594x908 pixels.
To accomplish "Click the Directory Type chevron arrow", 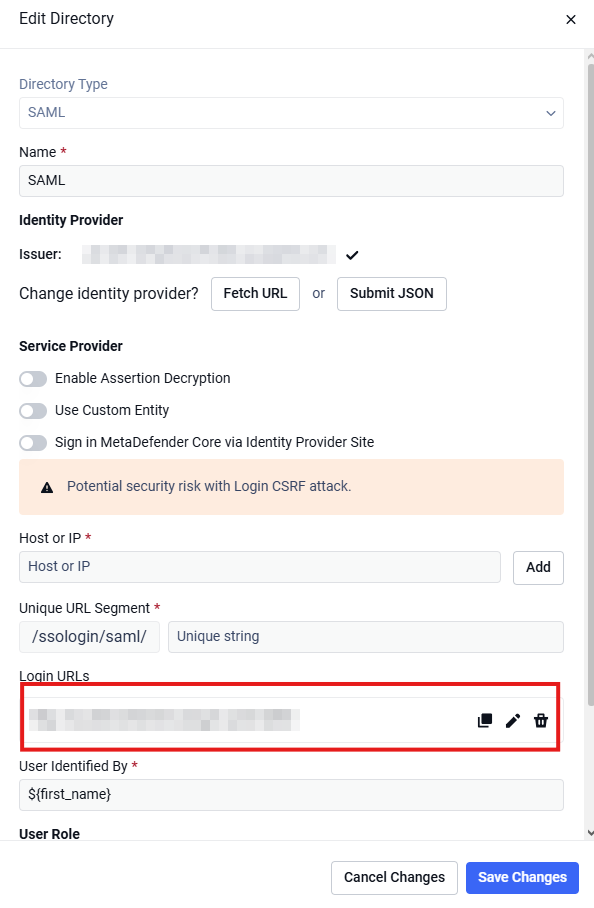I will [x=551, y=113].
